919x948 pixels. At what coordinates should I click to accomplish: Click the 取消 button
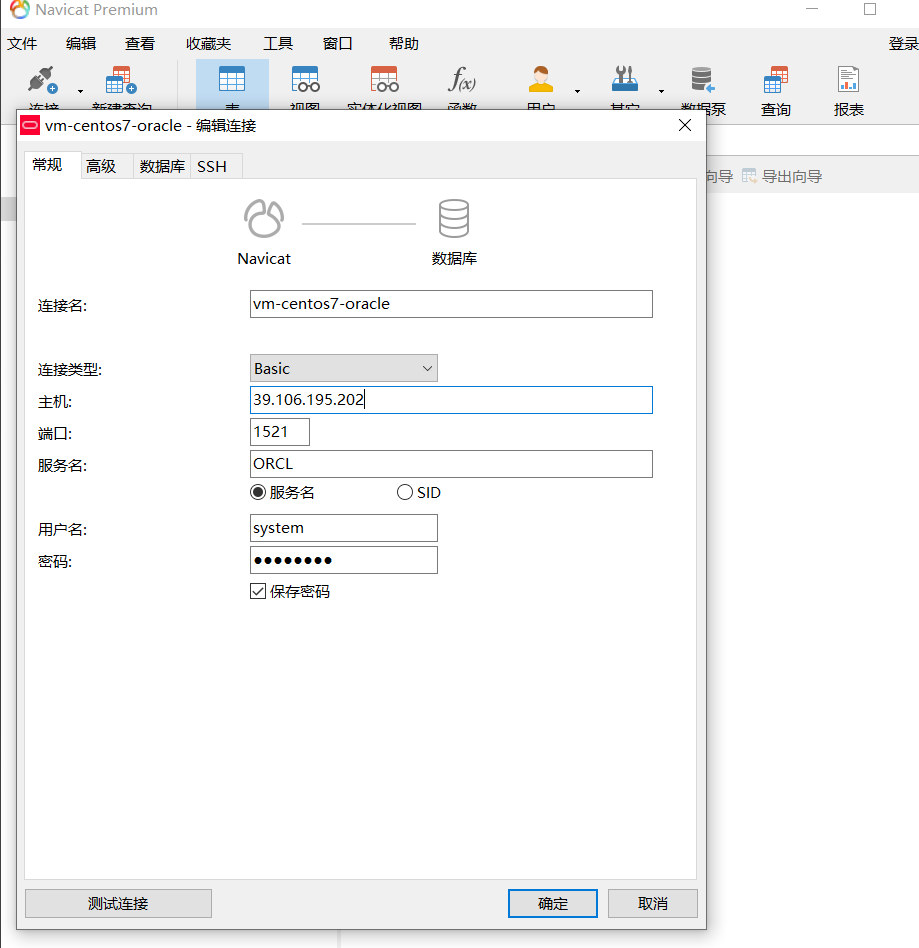coord(652,903)
